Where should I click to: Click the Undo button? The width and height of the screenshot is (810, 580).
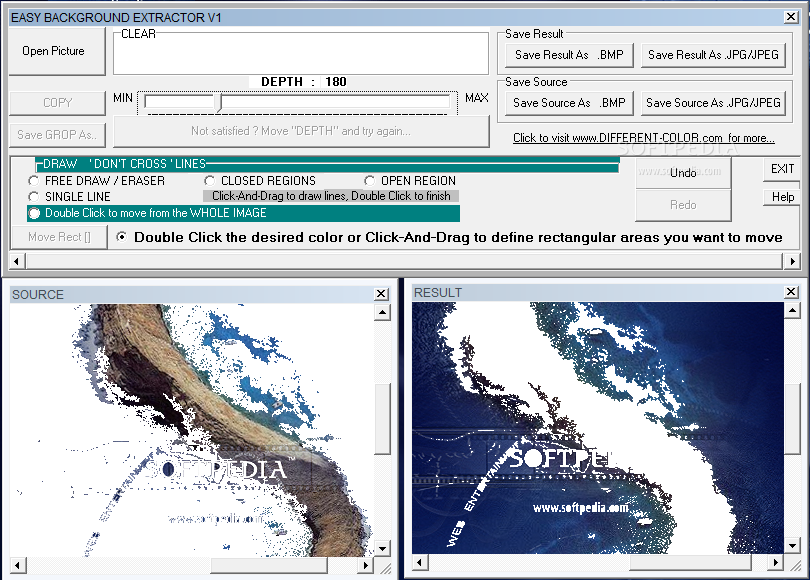683,173
